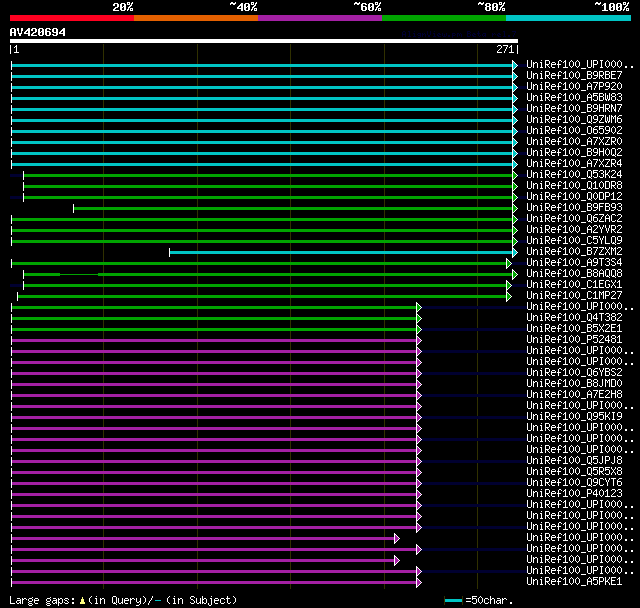Image resolution: width=640 pixels, height=608 pixels.
Task: Select the UniRef100_A2YVR2 label
Action: click(x=574, y=230)
